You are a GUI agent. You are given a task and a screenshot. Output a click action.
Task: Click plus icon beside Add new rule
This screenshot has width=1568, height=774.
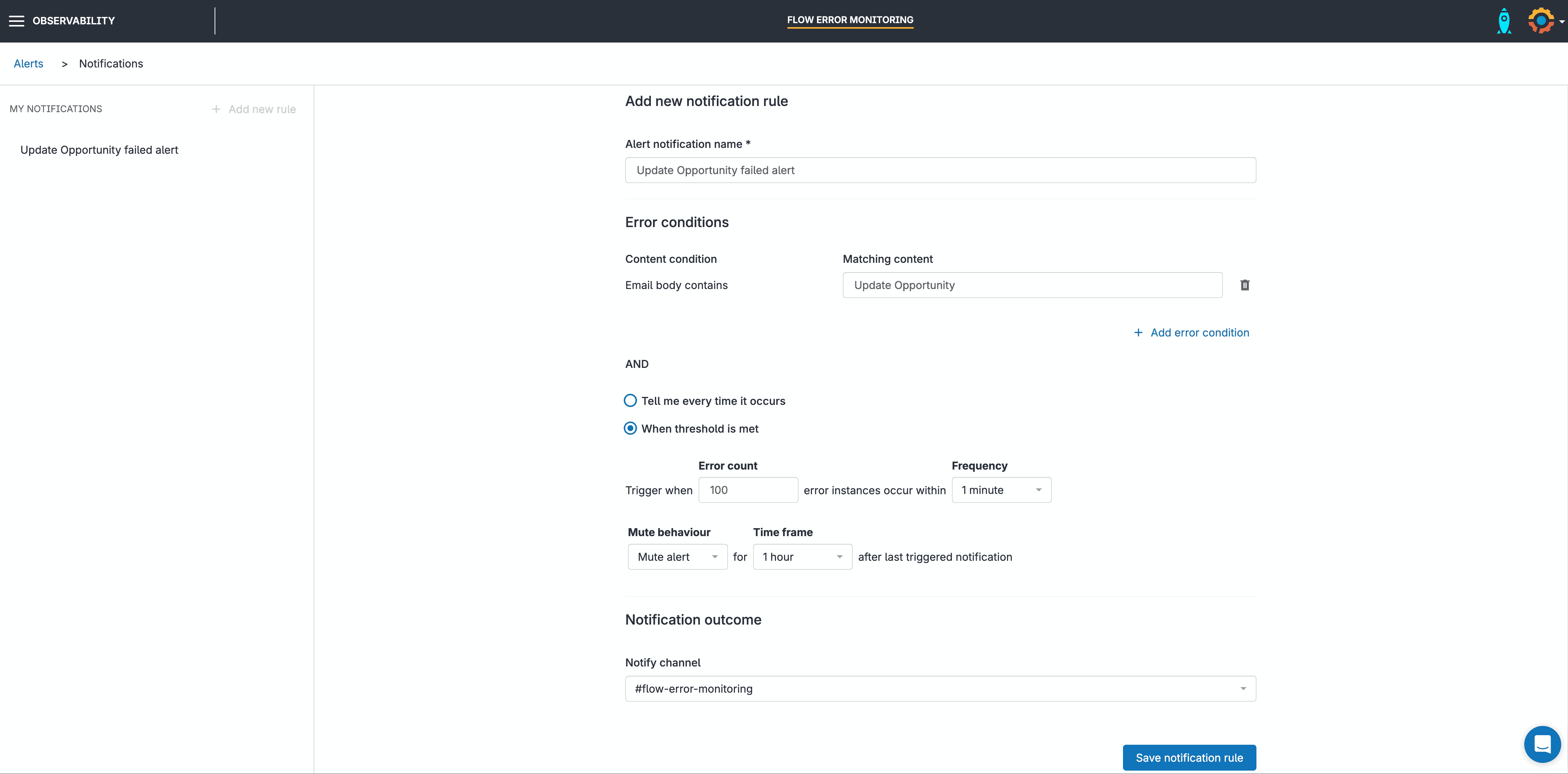[216, 109]
